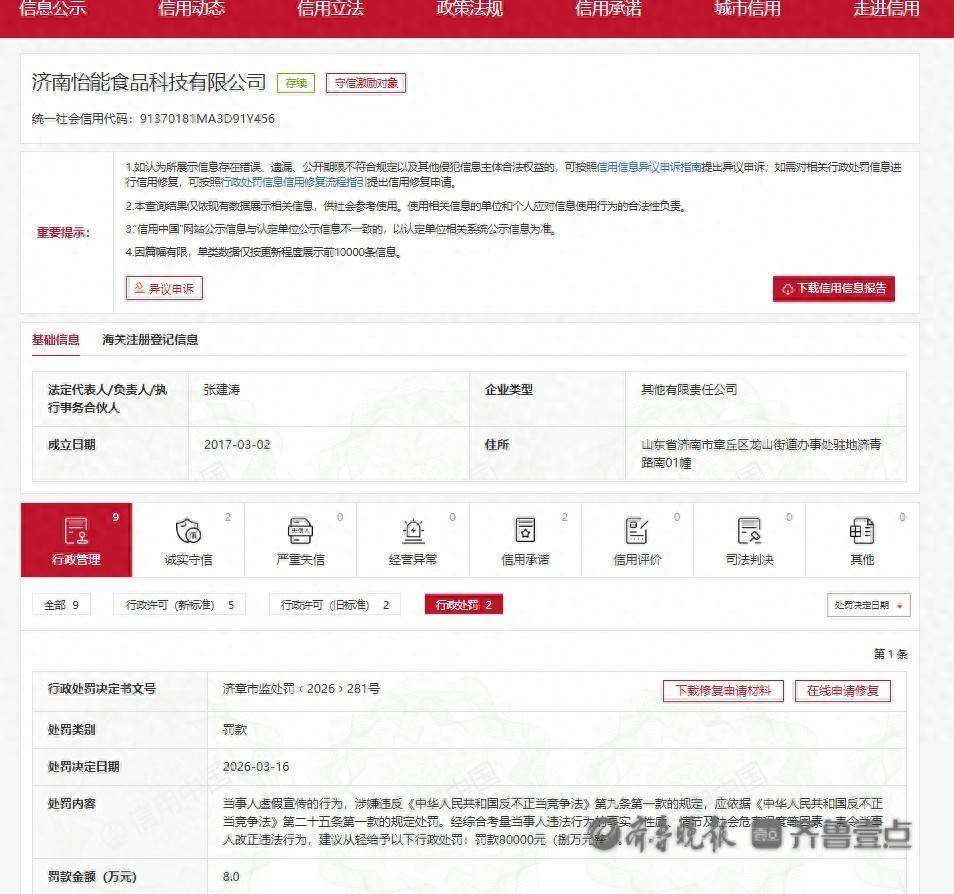Open 在线申请修复 button
Viewport: 954px width, 894px height.
[x=842, y=691]
